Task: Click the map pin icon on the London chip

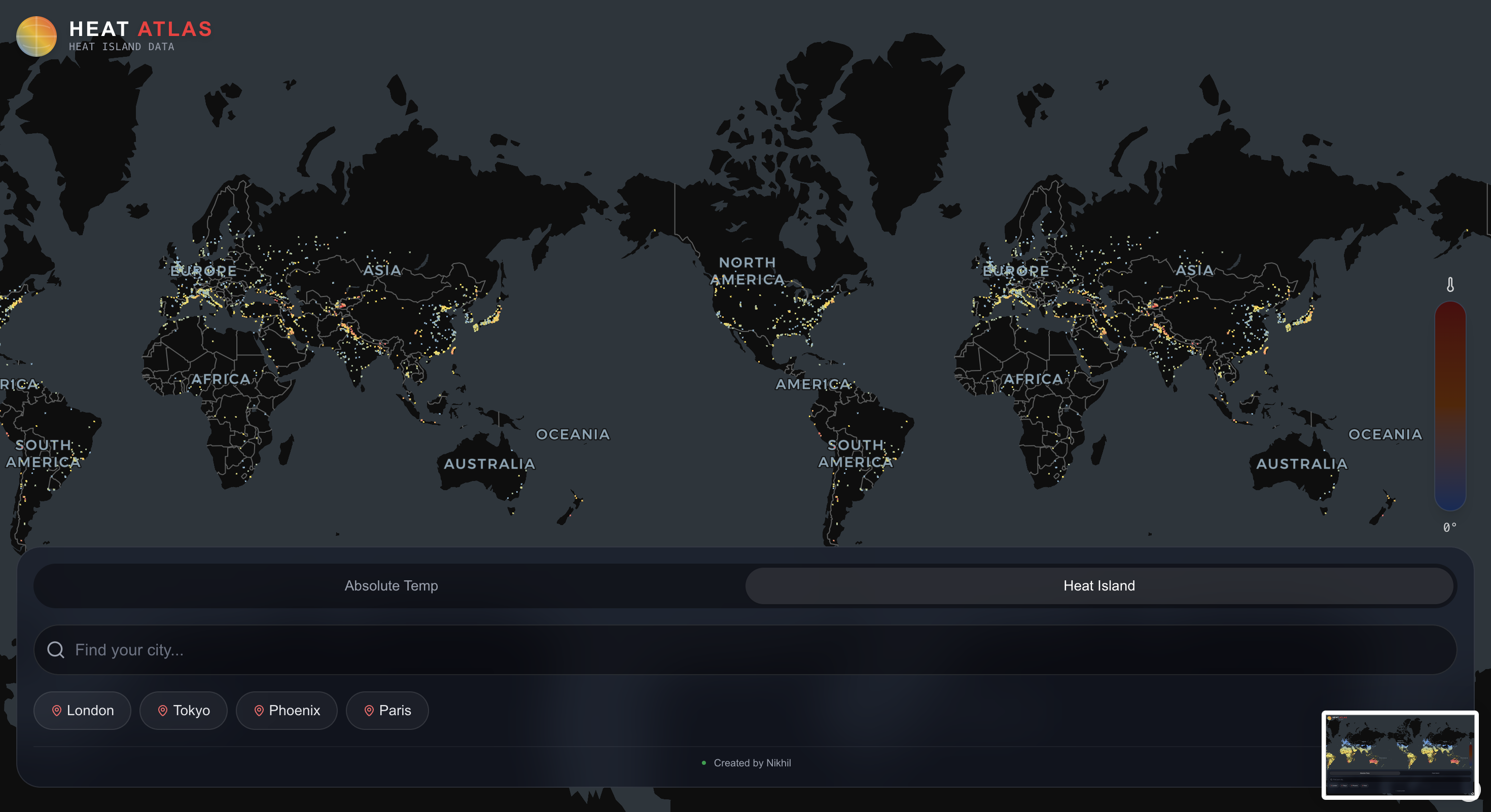Action: [x=57, y=711]
